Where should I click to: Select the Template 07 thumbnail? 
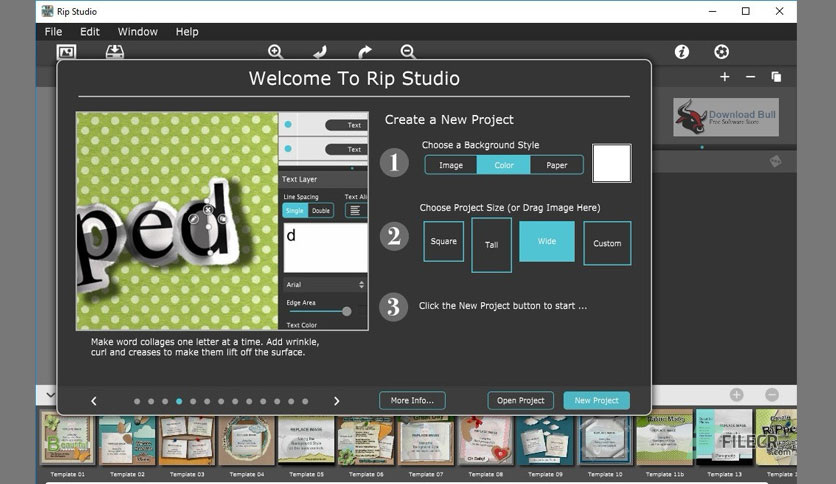click(425, 439)
